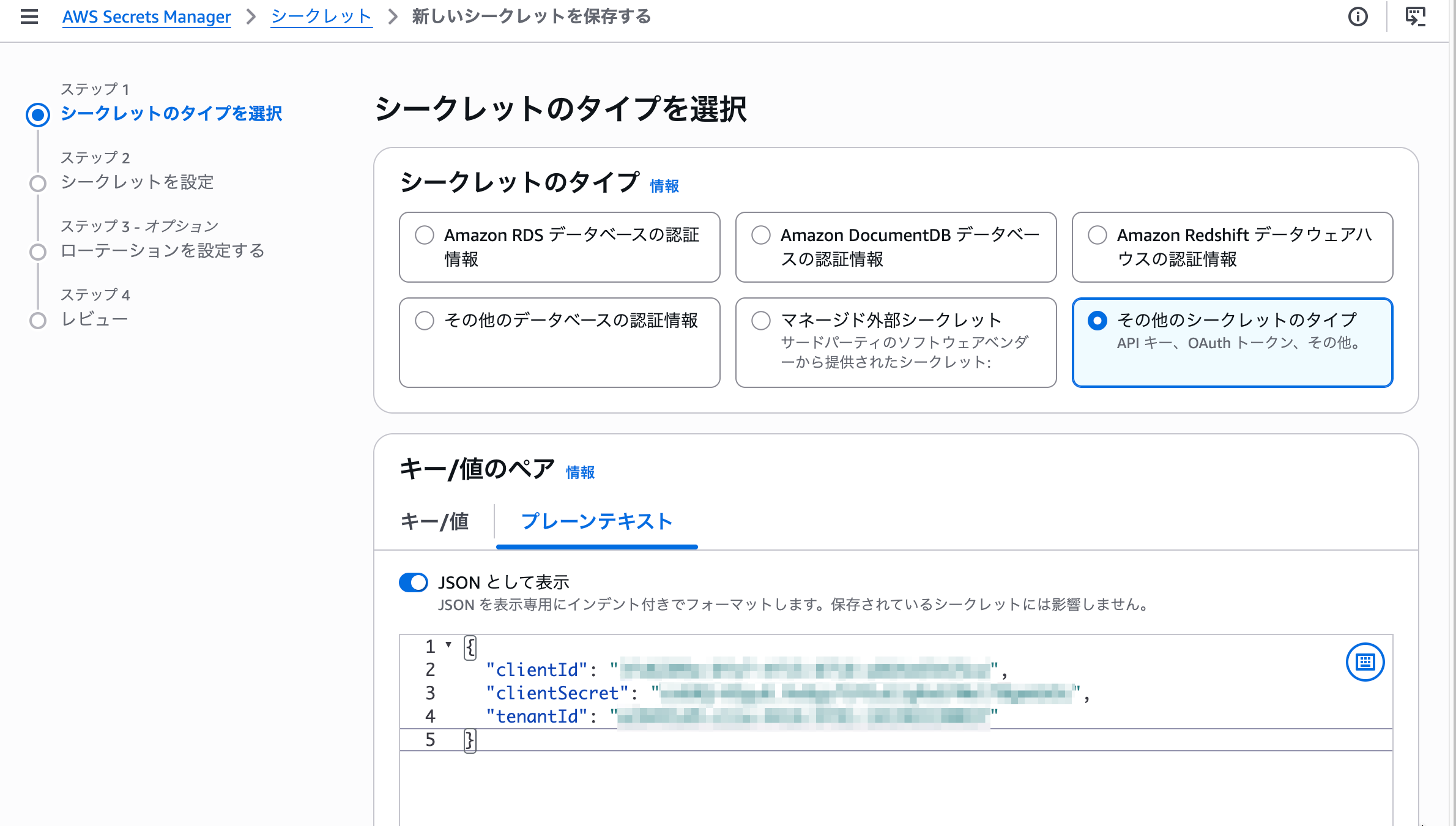Collapse the JSON fold arrow on line 1
This screenshot has width=1456, height=826.
tap(448, 645)
